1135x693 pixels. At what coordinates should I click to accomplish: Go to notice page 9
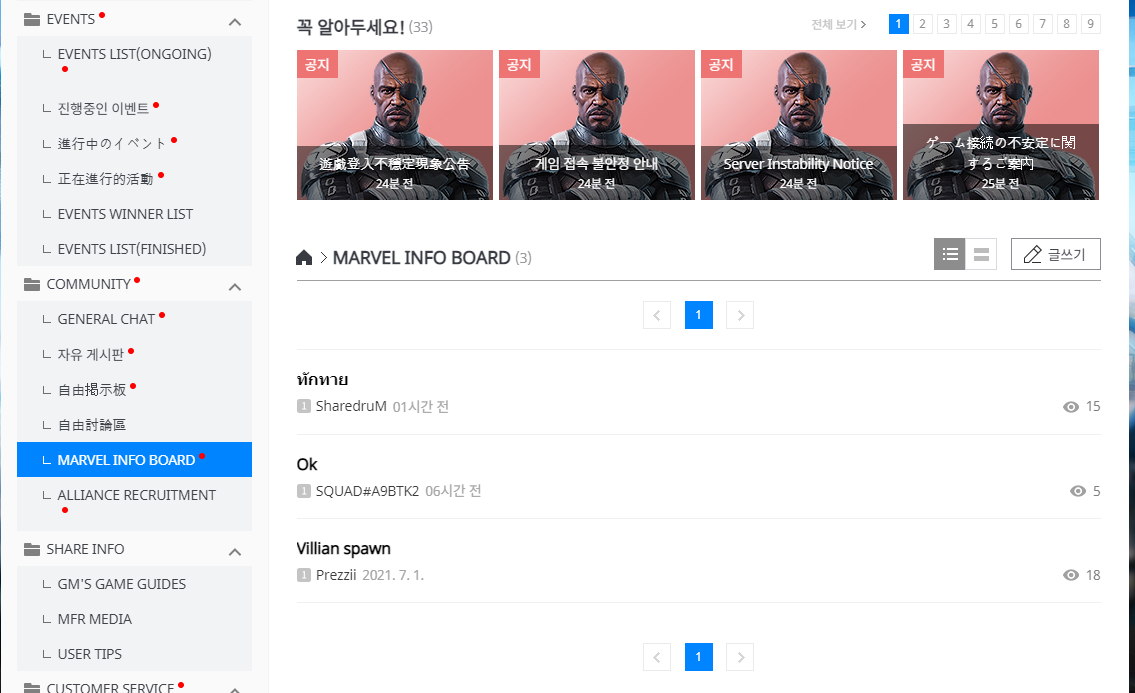[x=1091, y=24]
